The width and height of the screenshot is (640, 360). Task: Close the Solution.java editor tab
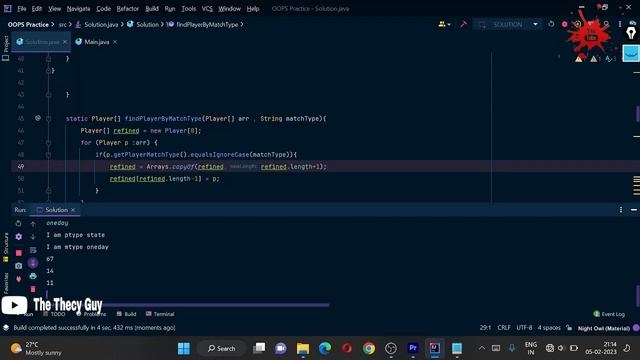(x=65, y=42)
